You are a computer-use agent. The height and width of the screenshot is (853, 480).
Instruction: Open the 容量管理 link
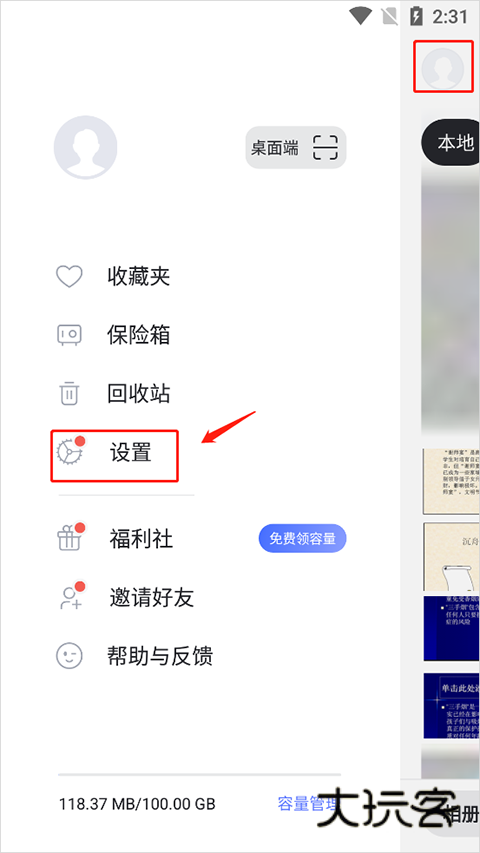coord(309,803)
